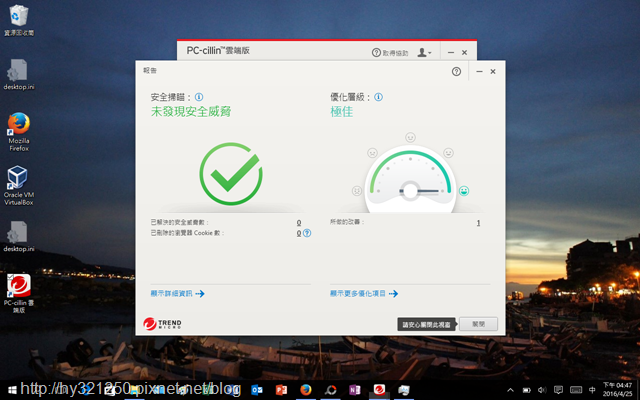Image resolution: width=640 pixels, height=400 pixels.
Task: Click the happiest green smiley on the gauge
Action: pyautogui.click(x=464, y=191)
